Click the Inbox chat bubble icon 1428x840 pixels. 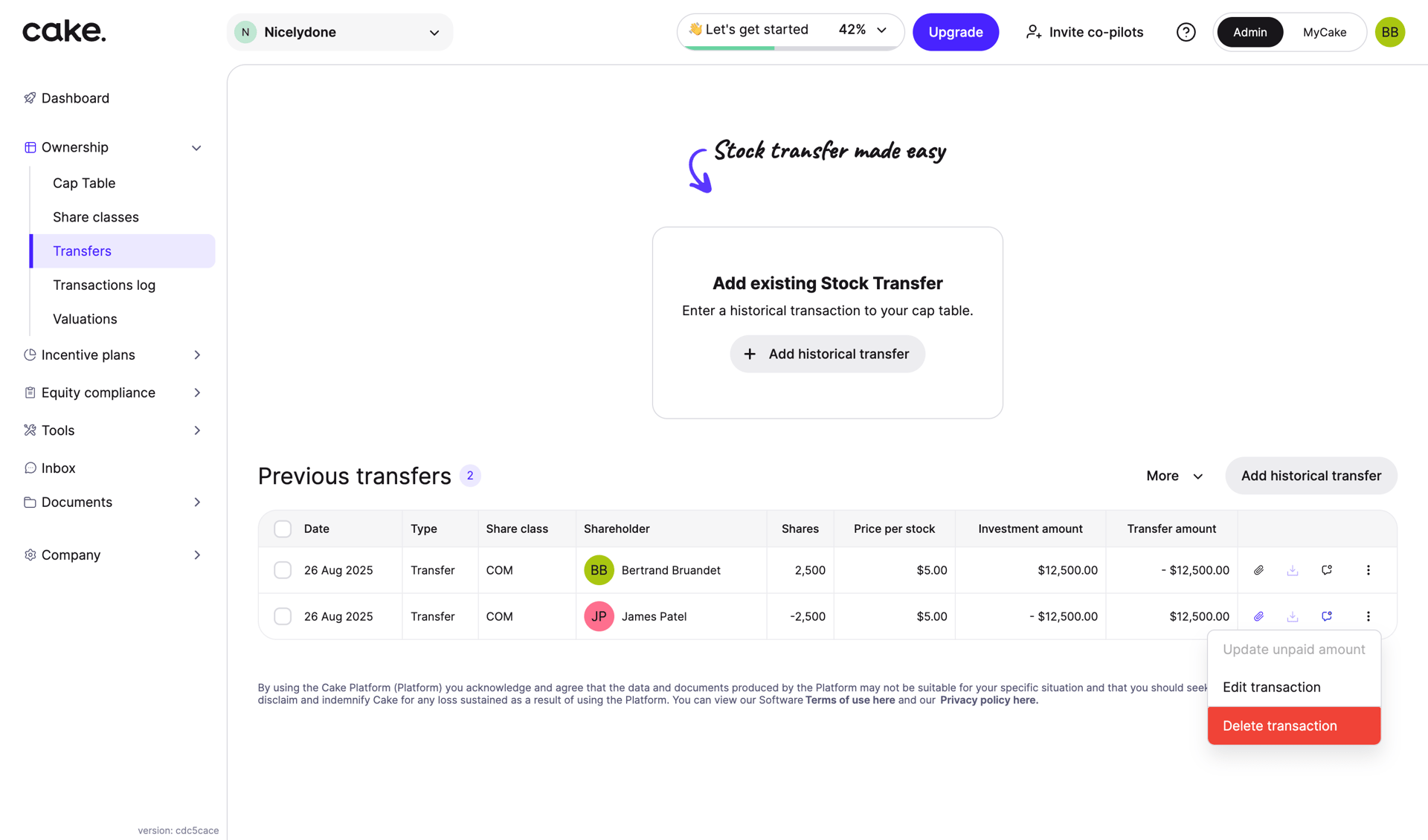pyautogui.click(x=30, y=468)
